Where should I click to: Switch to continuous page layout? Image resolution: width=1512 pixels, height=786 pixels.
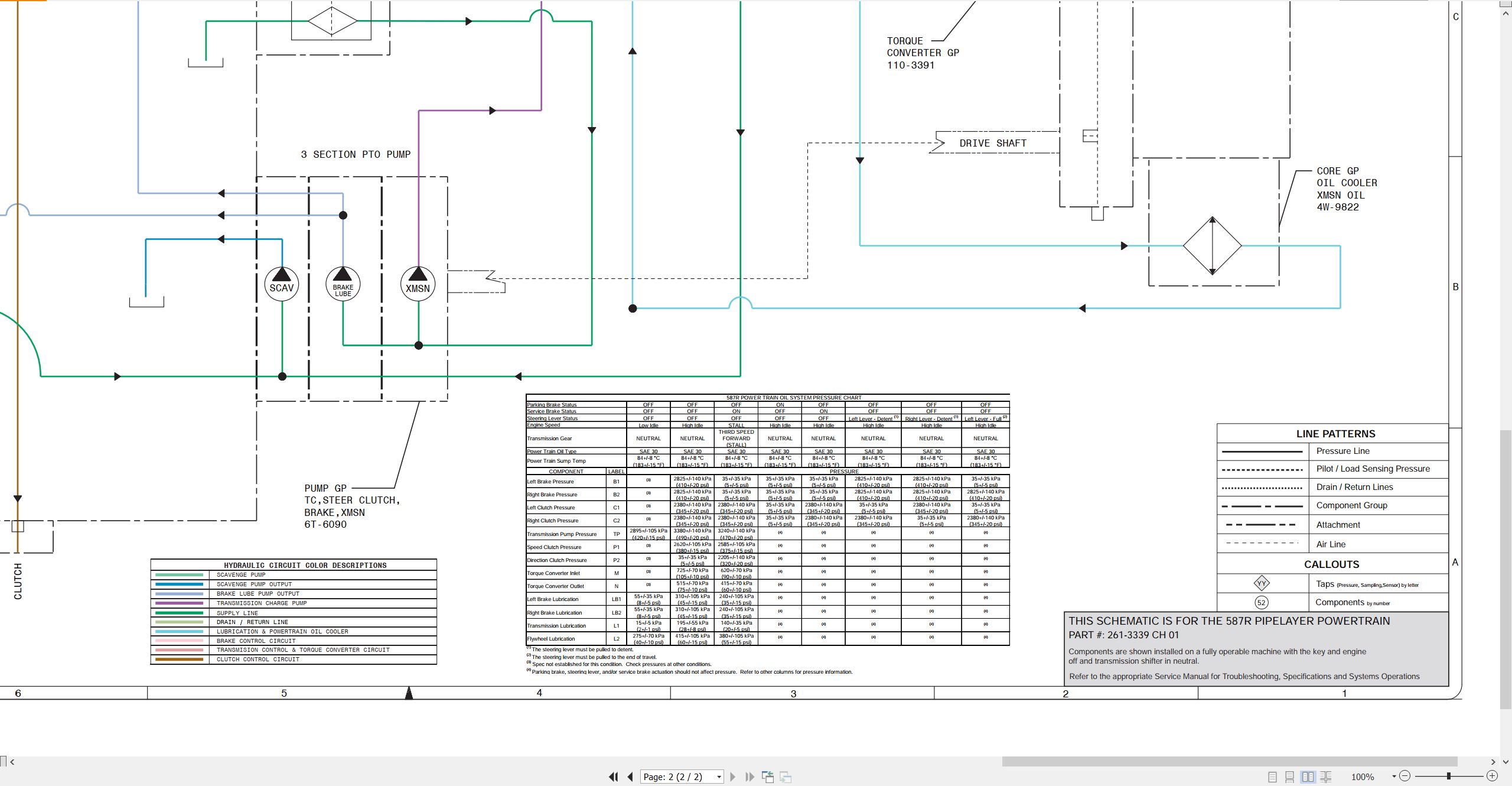click(x=1290, y=777)
